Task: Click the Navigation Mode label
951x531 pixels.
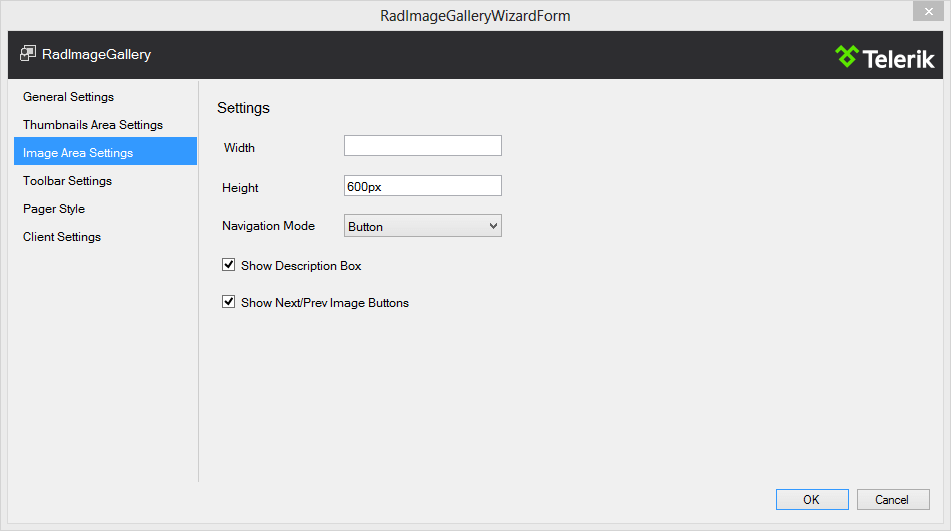Action: 268,226
